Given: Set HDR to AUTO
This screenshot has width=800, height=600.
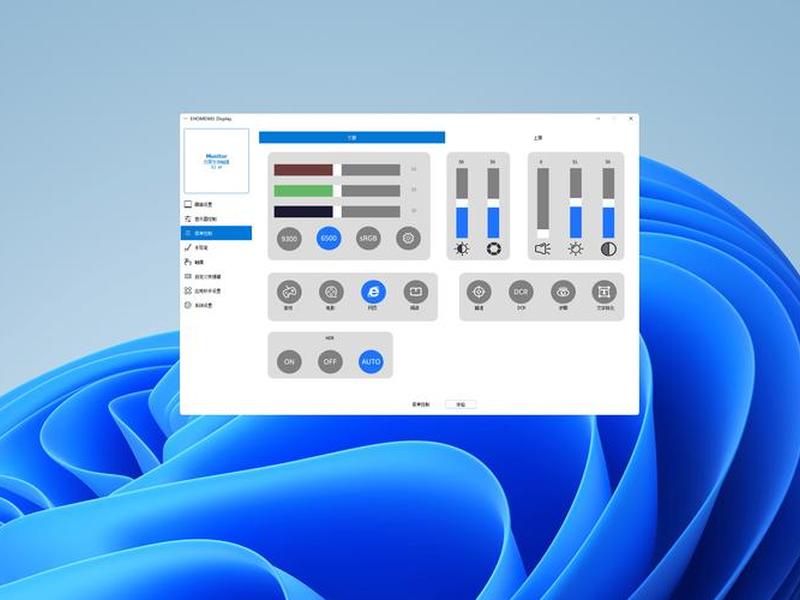Looking at the screenshot, I should click(371, 362).
